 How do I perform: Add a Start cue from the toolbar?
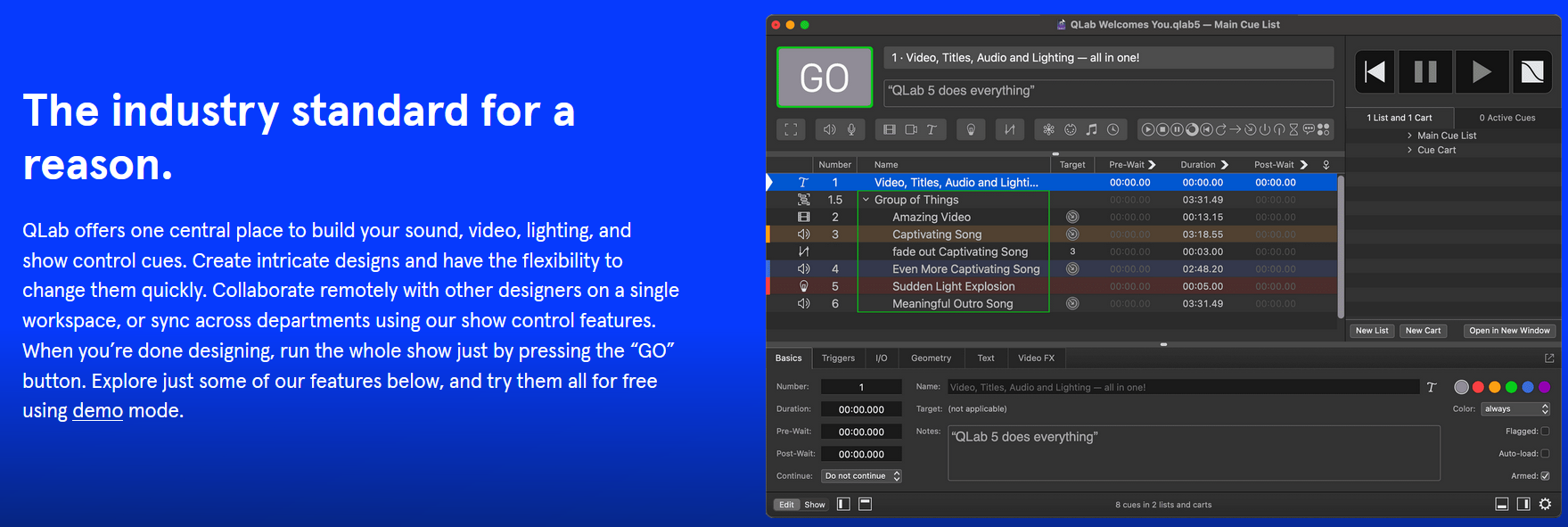(x=1148, y=129)
